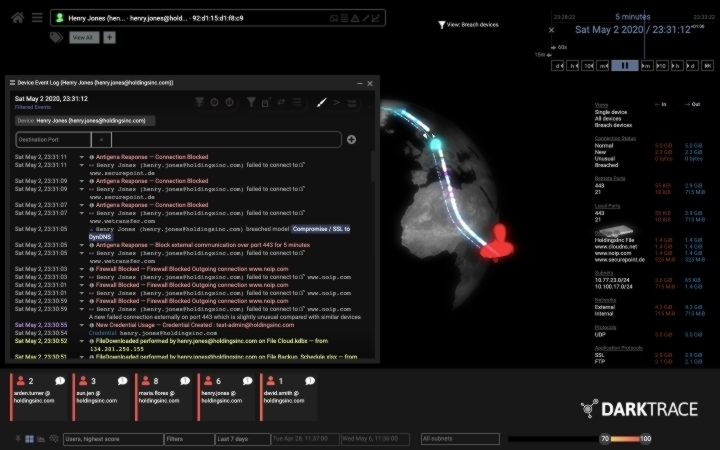Select the Single device view option
The width and height of the screenshot is (720, 450).
point(611,111)
